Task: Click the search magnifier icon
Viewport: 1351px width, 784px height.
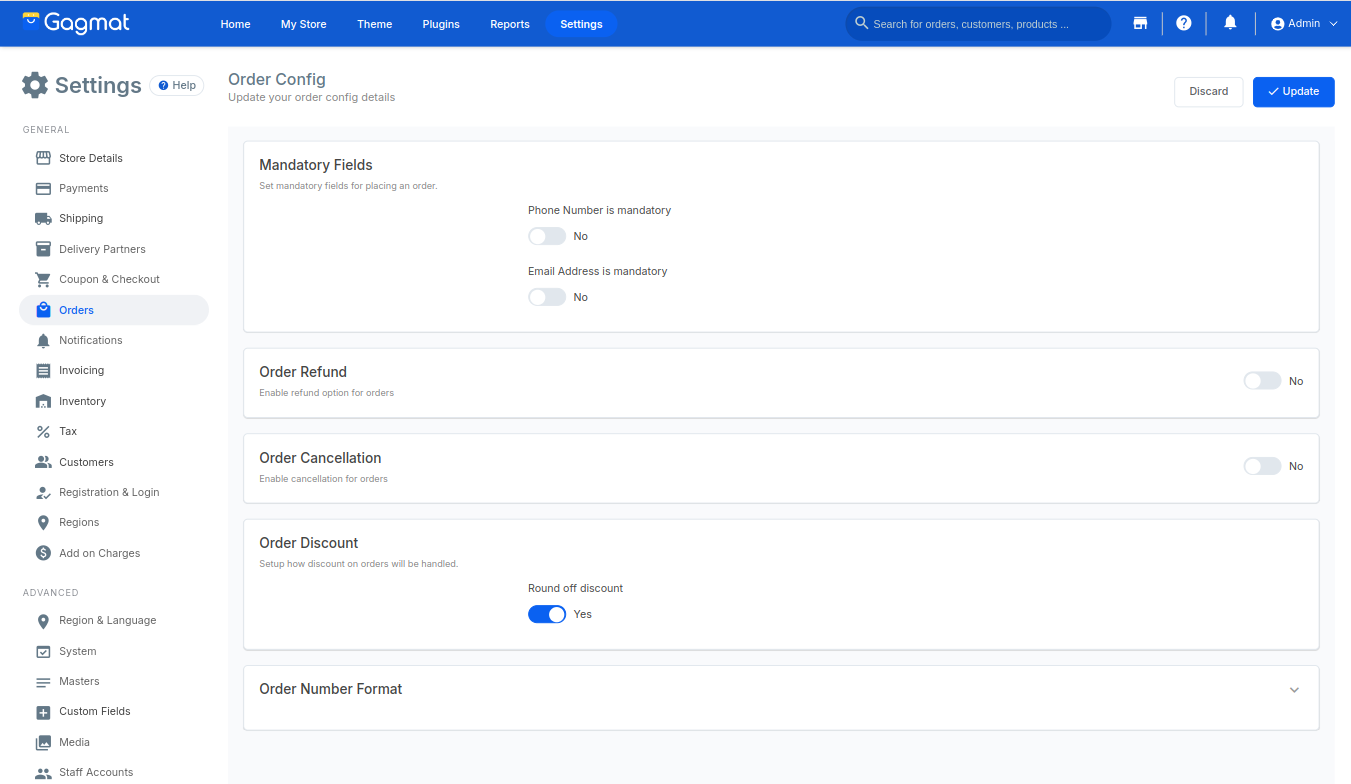Action: (862, 23)
